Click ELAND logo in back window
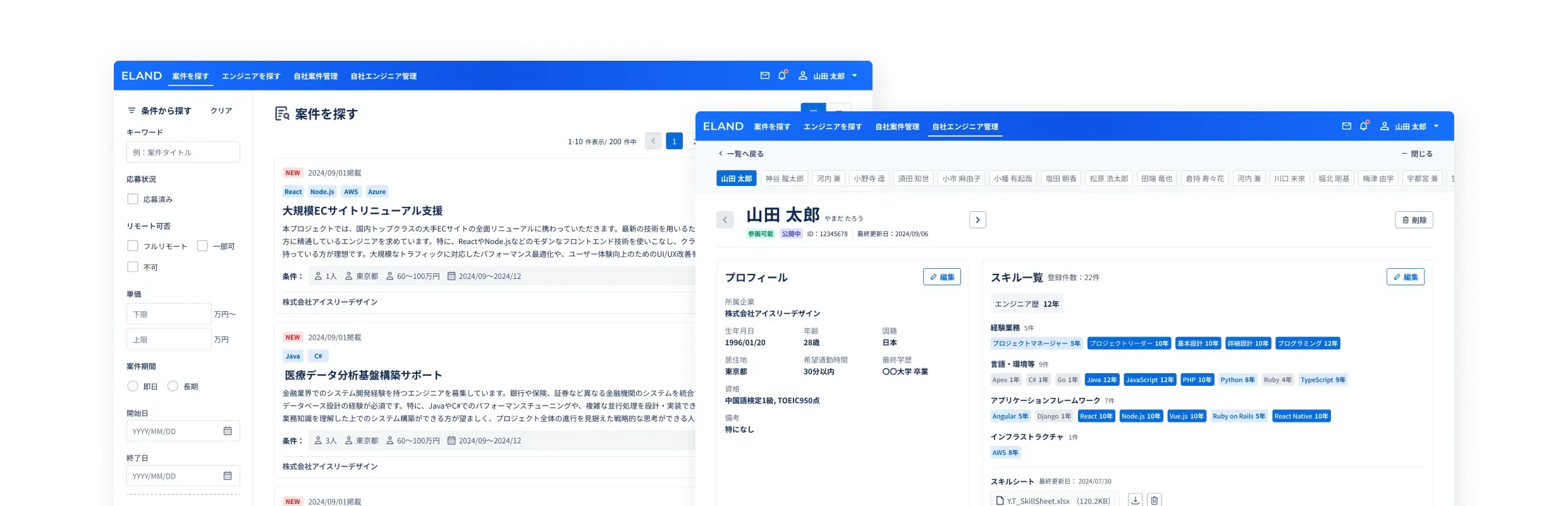Viewport: 1568px width, 506px height. point(142,75)
